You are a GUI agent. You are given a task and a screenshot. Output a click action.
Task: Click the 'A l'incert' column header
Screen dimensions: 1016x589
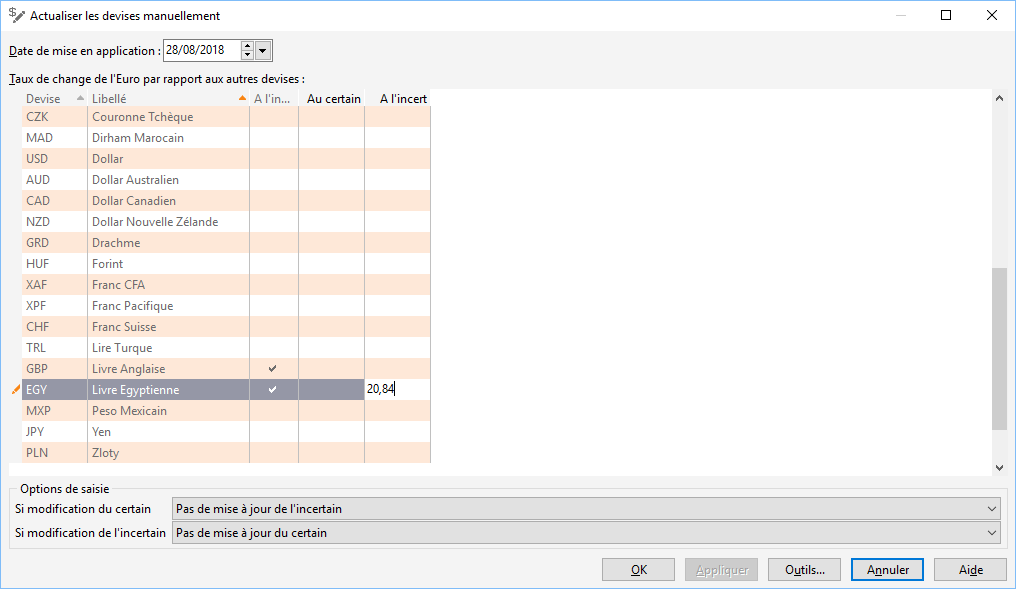tap(398, 98)
